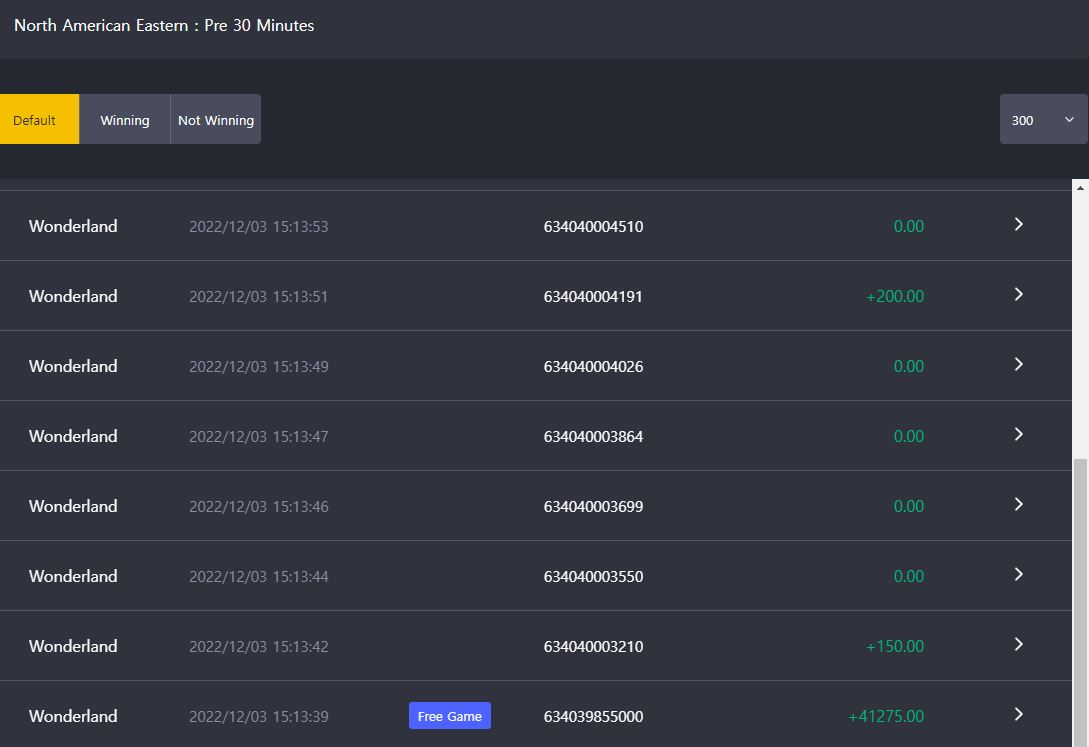Click the dropdown arrow beside 300
This screenshot has height=747, width=1089.
point(1070,119)
